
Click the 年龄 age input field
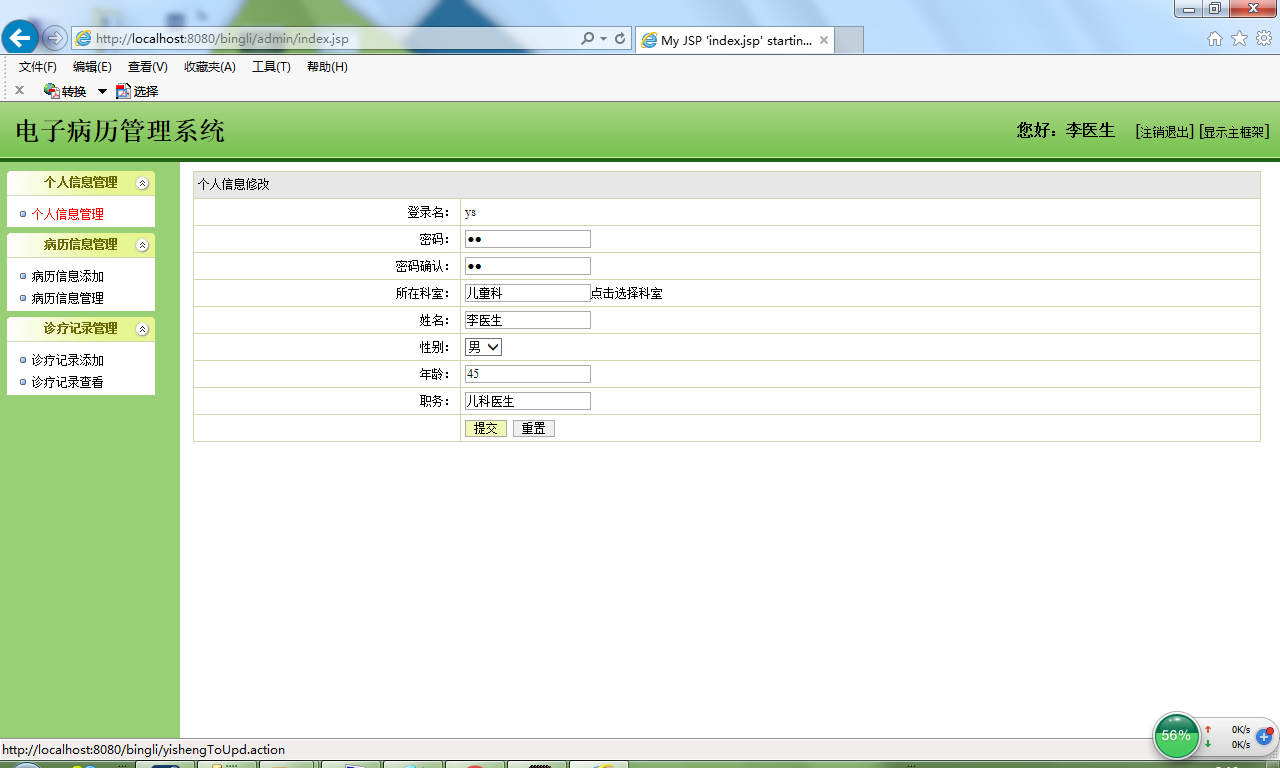[x=528, y=374]
